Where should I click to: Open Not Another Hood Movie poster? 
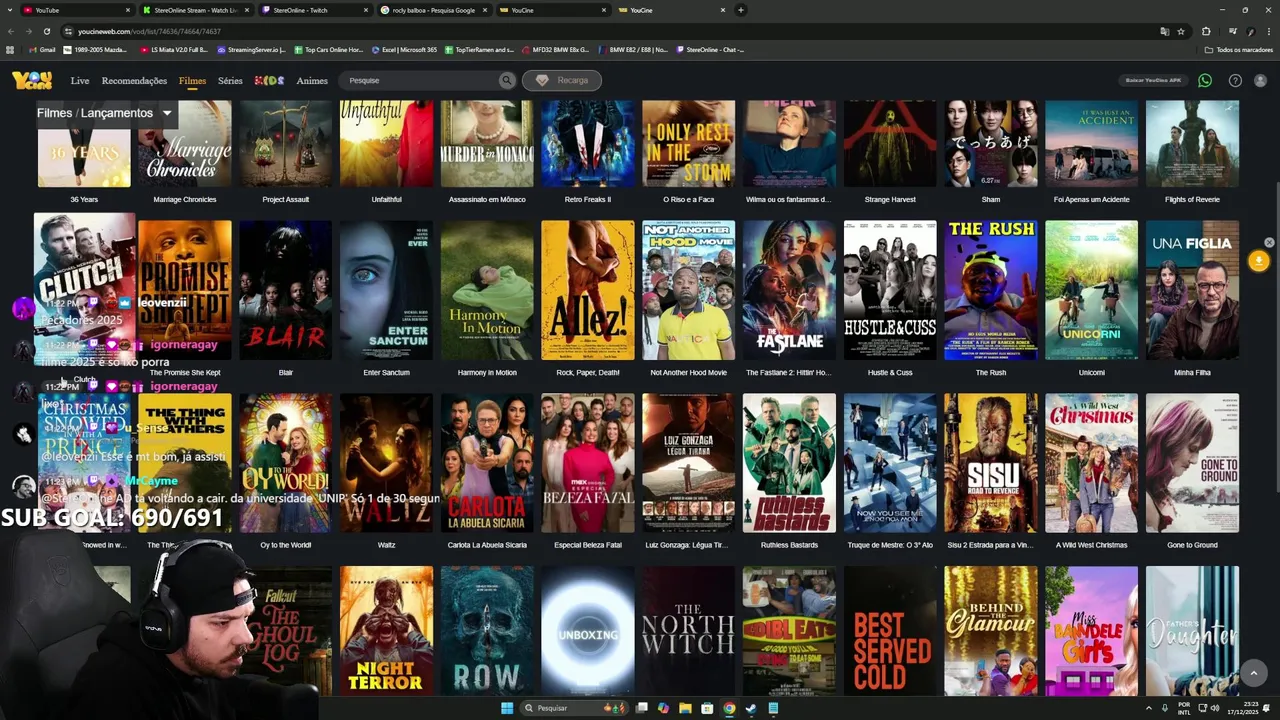click(688, 290)
